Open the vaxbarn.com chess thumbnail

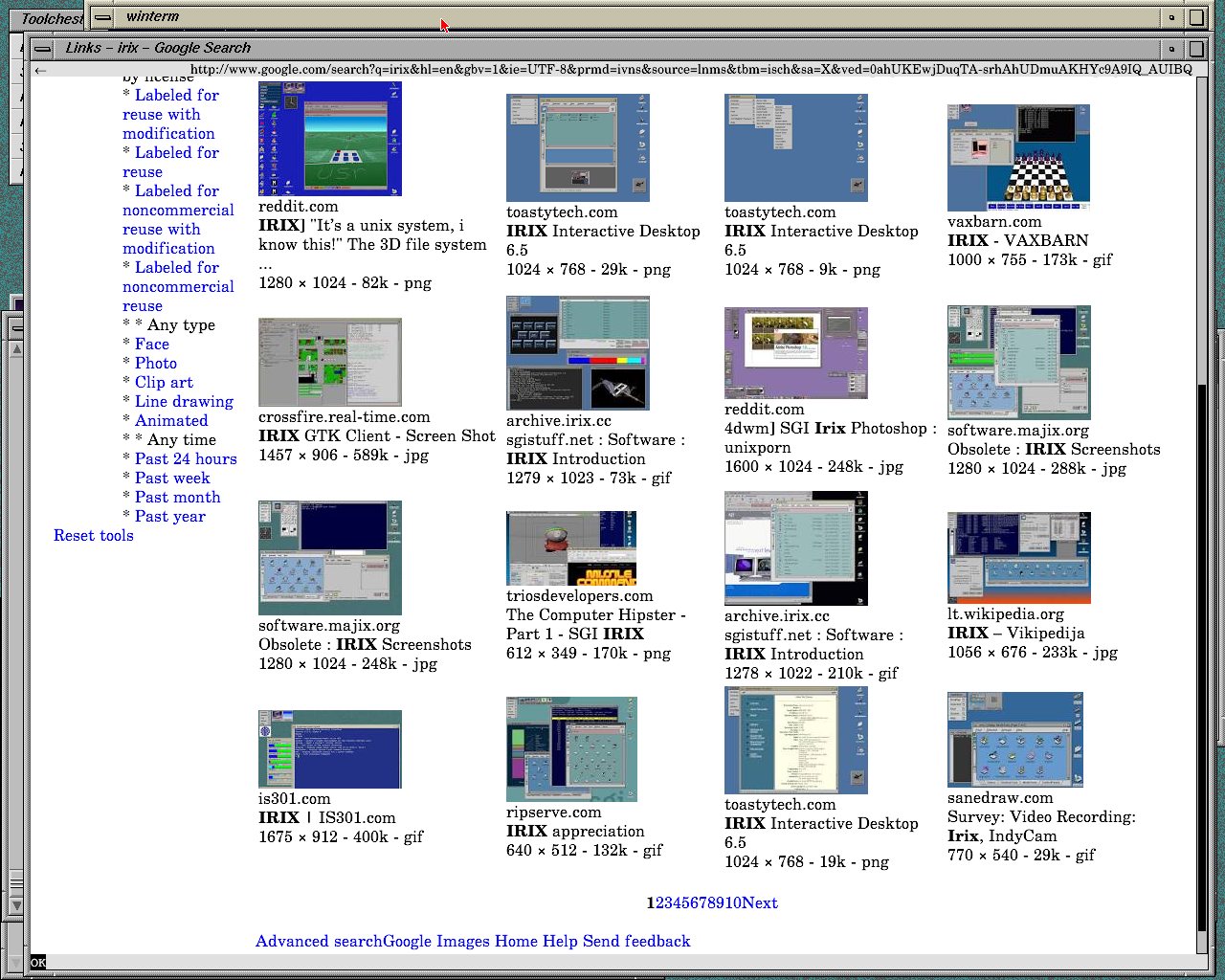tap(1018, 158)
